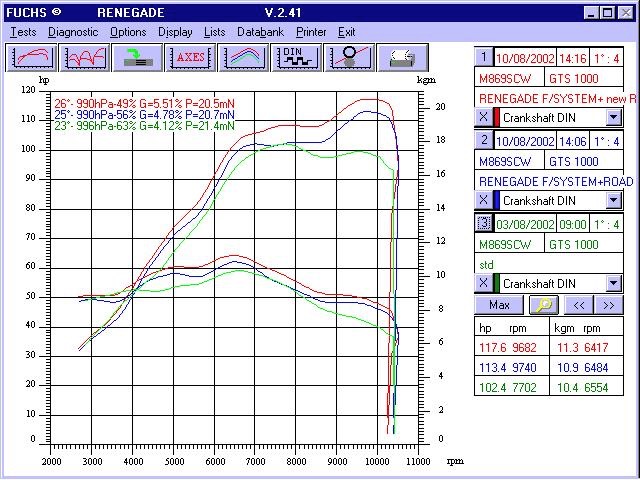640x480 pixels.
Task: Click the single power curve toolbar icon
Action: 31,58
